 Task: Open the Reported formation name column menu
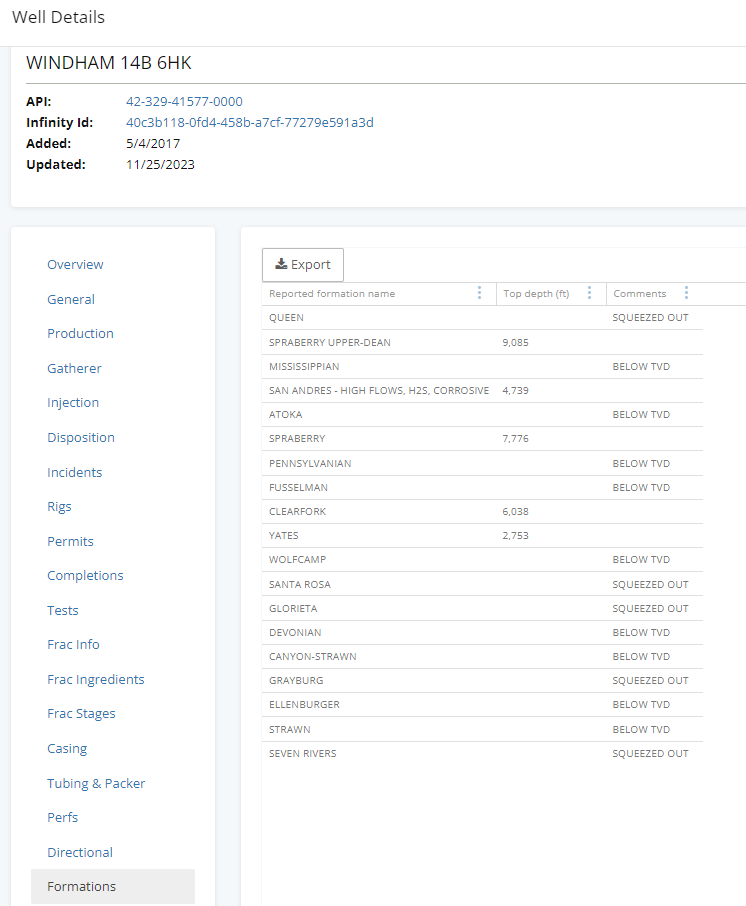[x=479, y=293]
